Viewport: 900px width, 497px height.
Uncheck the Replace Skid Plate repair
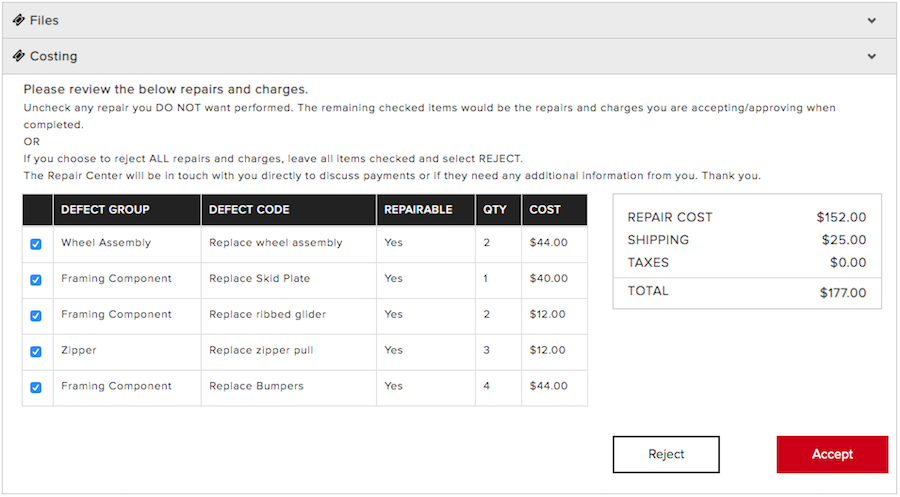(36, 279)
